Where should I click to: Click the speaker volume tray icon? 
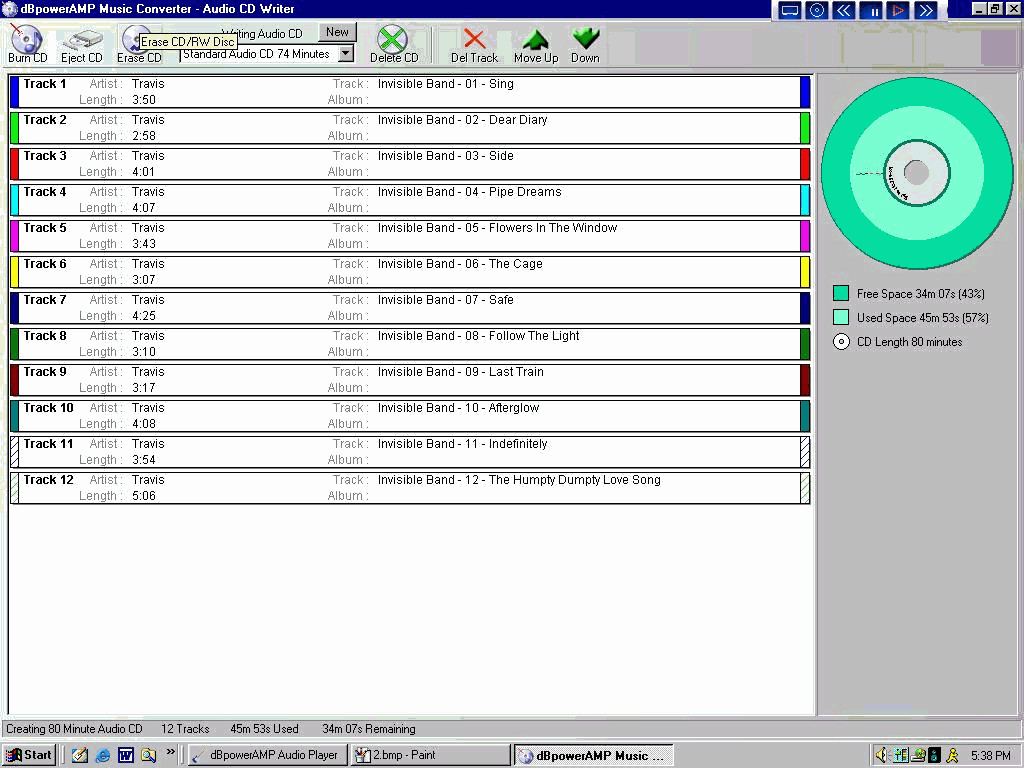881,756
